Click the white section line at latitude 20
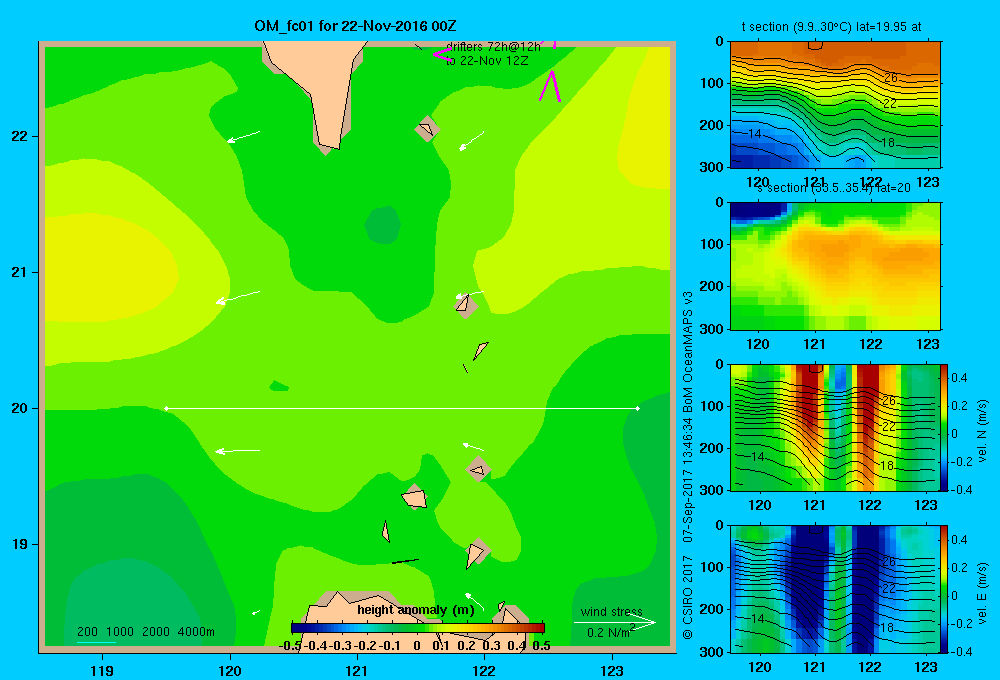The image size is (1000, 680). [402, 408]
